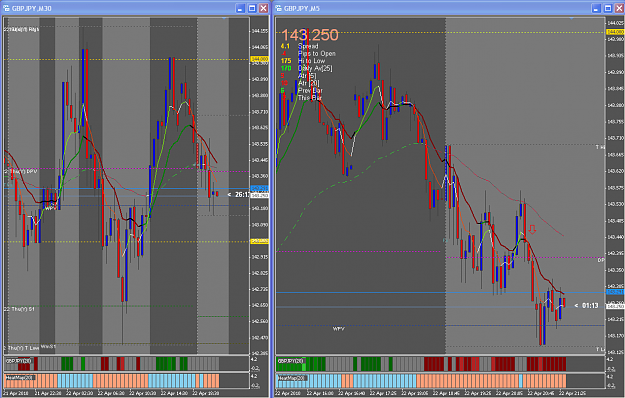This screenshot has height=398, width=625.
Task: Maximize the GBPJPY,M30 chart window
Action: 252,8
